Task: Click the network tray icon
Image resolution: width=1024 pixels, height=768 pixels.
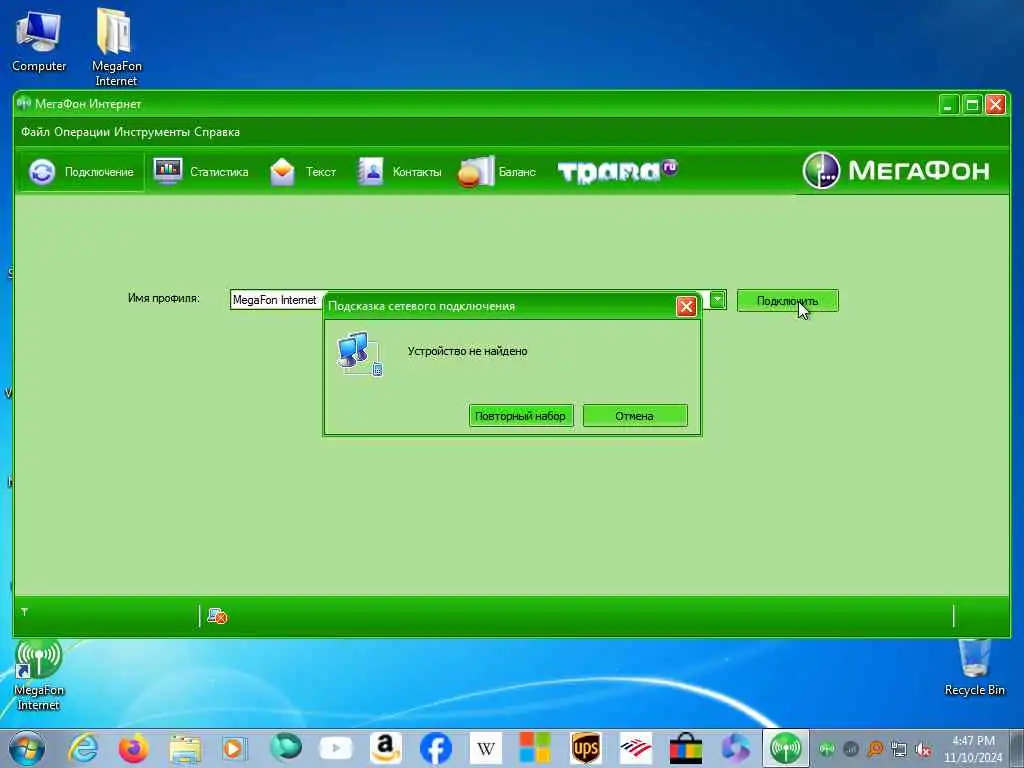Action: click(899, 750)
